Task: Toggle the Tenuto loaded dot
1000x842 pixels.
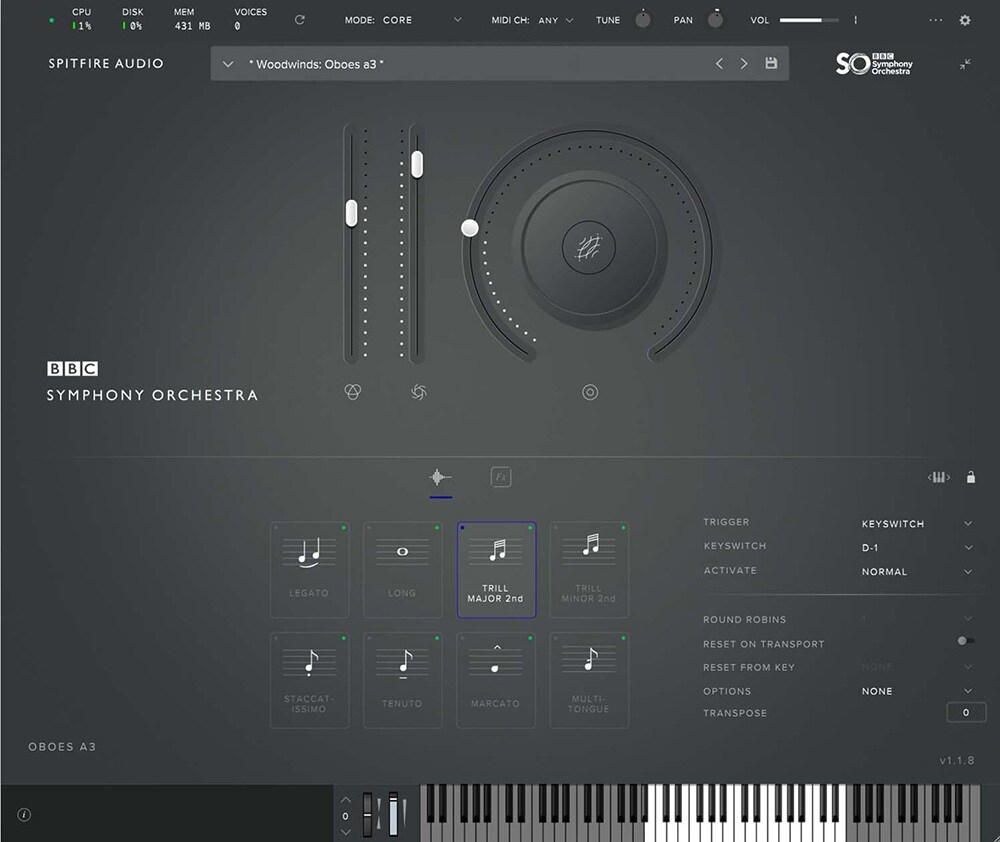Action: [437, 639]
